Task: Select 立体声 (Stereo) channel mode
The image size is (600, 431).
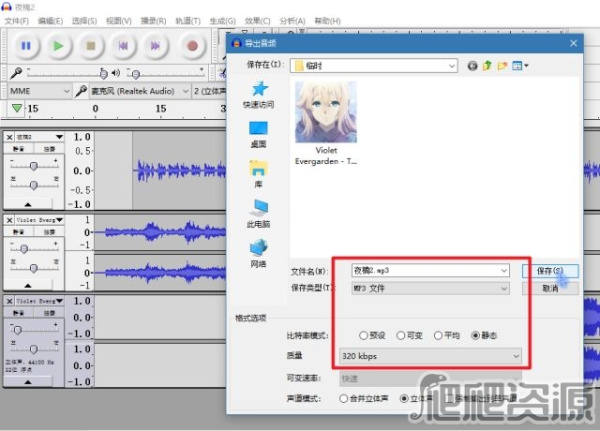Action: tap(416, 398)
